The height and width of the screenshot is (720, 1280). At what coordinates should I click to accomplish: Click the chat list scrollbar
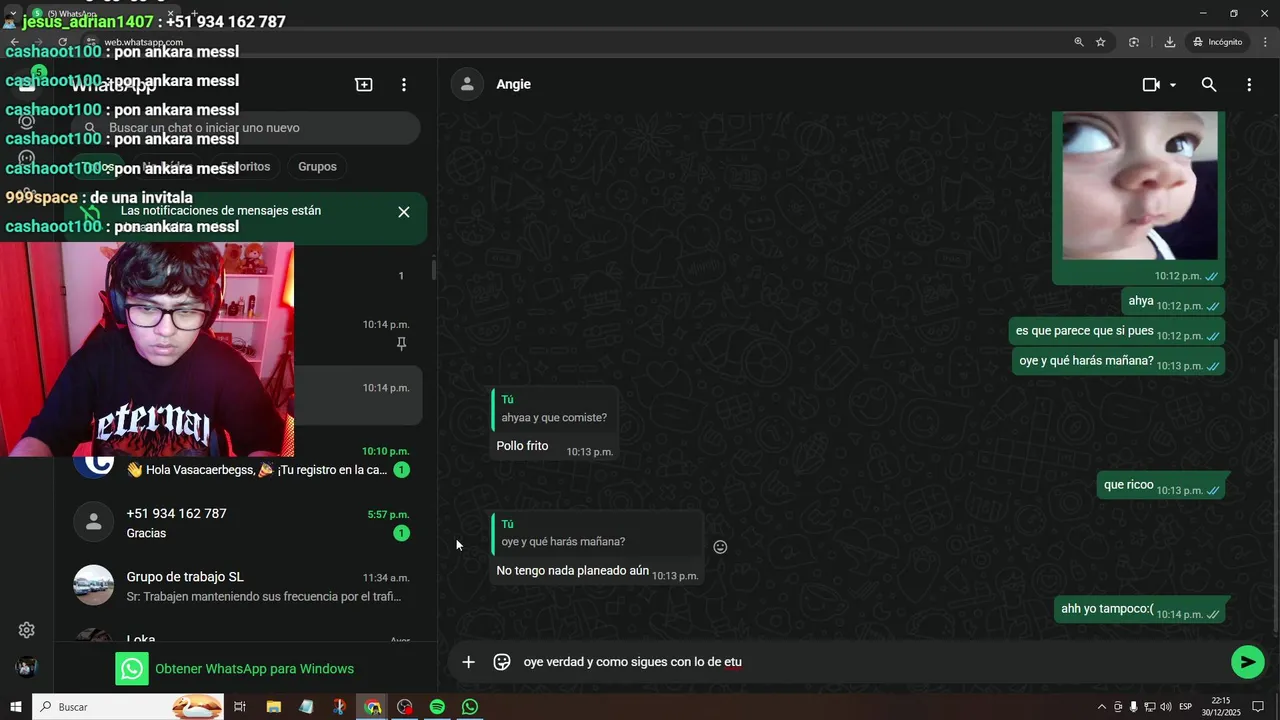click(433, 269)
